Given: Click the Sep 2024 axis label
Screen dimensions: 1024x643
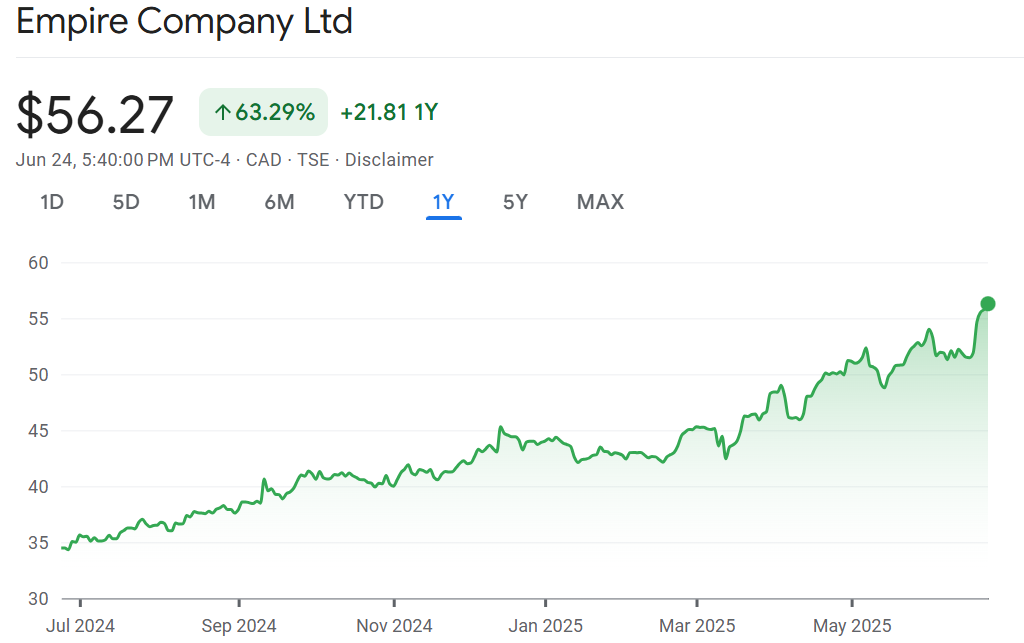Looking at the screenshot, I should (239, 626).
